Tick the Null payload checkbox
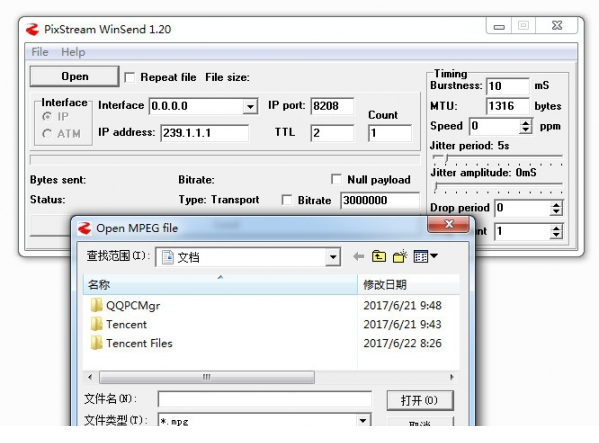The width and height of the screenshot is (599, 443). click(x=336, y=179)
